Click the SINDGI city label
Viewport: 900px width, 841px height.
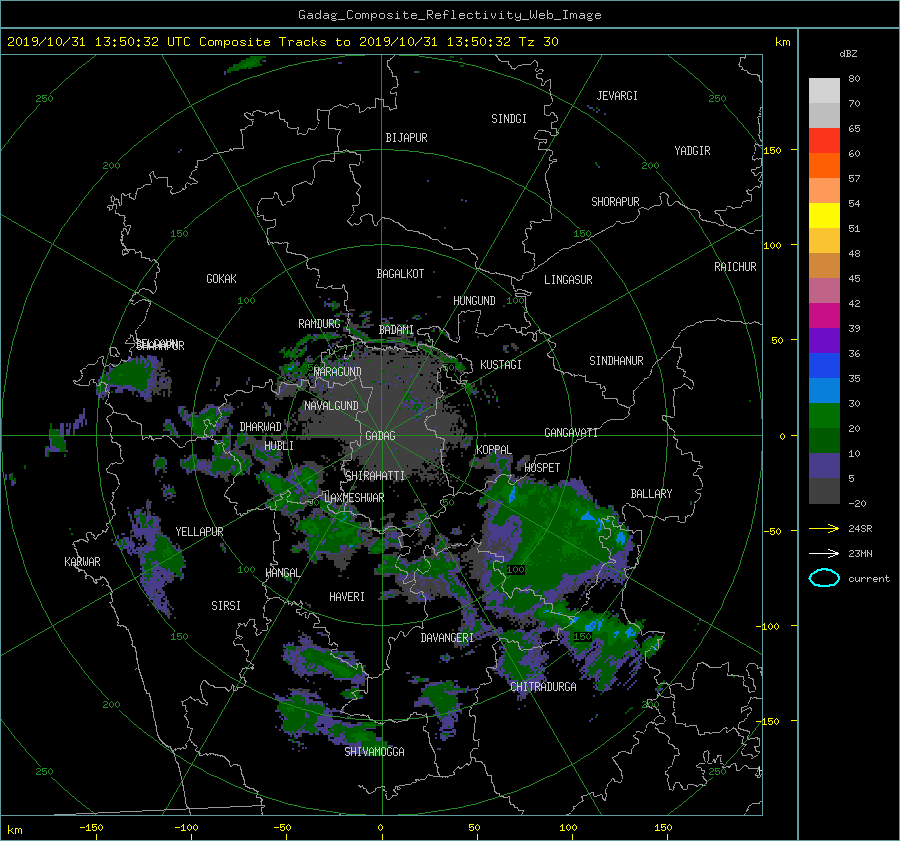tap(509, 119)
